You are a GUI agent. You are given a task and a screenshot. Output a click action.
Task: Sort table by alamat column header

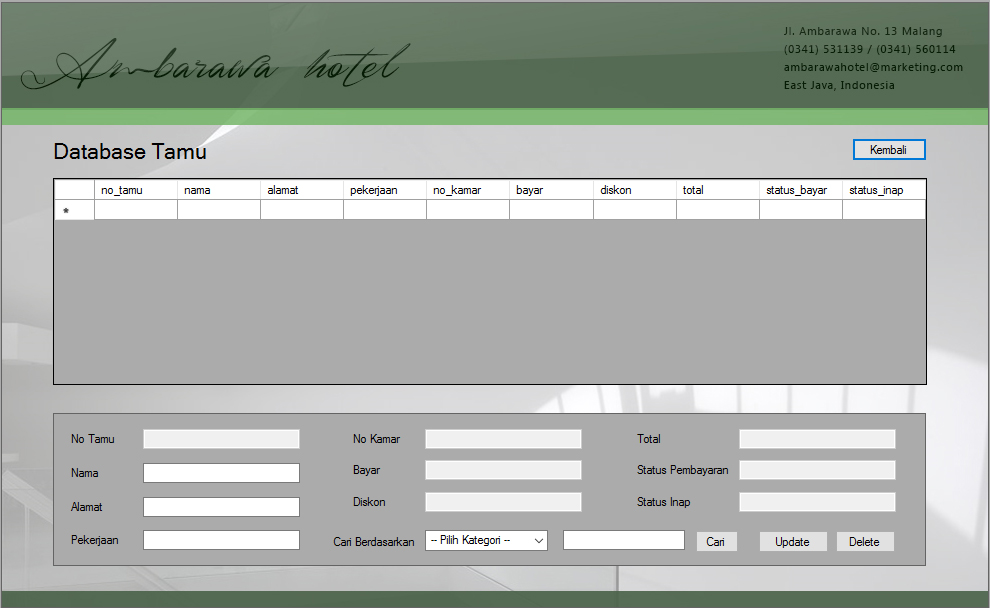point(302,190)
